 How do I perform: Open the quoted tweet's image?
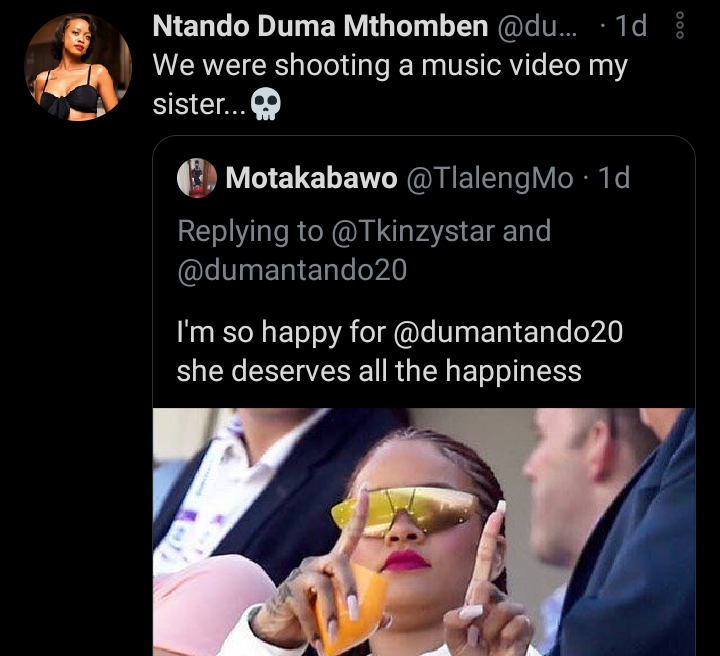coord(423,531)
